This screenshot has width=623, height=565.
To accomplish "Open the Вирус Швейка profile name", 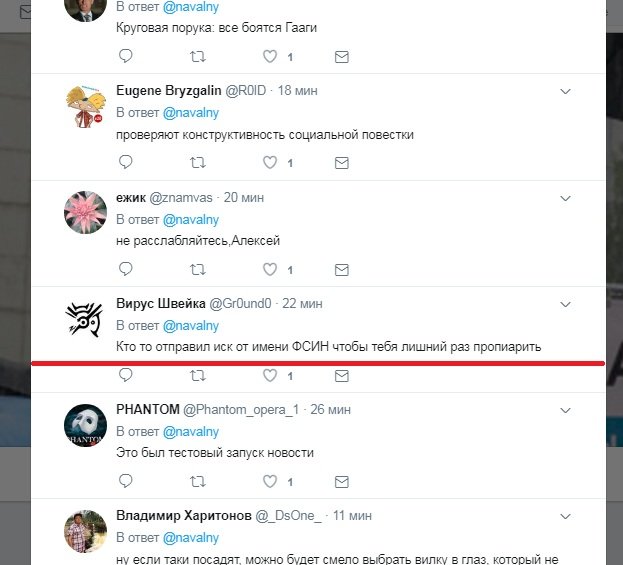I will click(161, 304).
